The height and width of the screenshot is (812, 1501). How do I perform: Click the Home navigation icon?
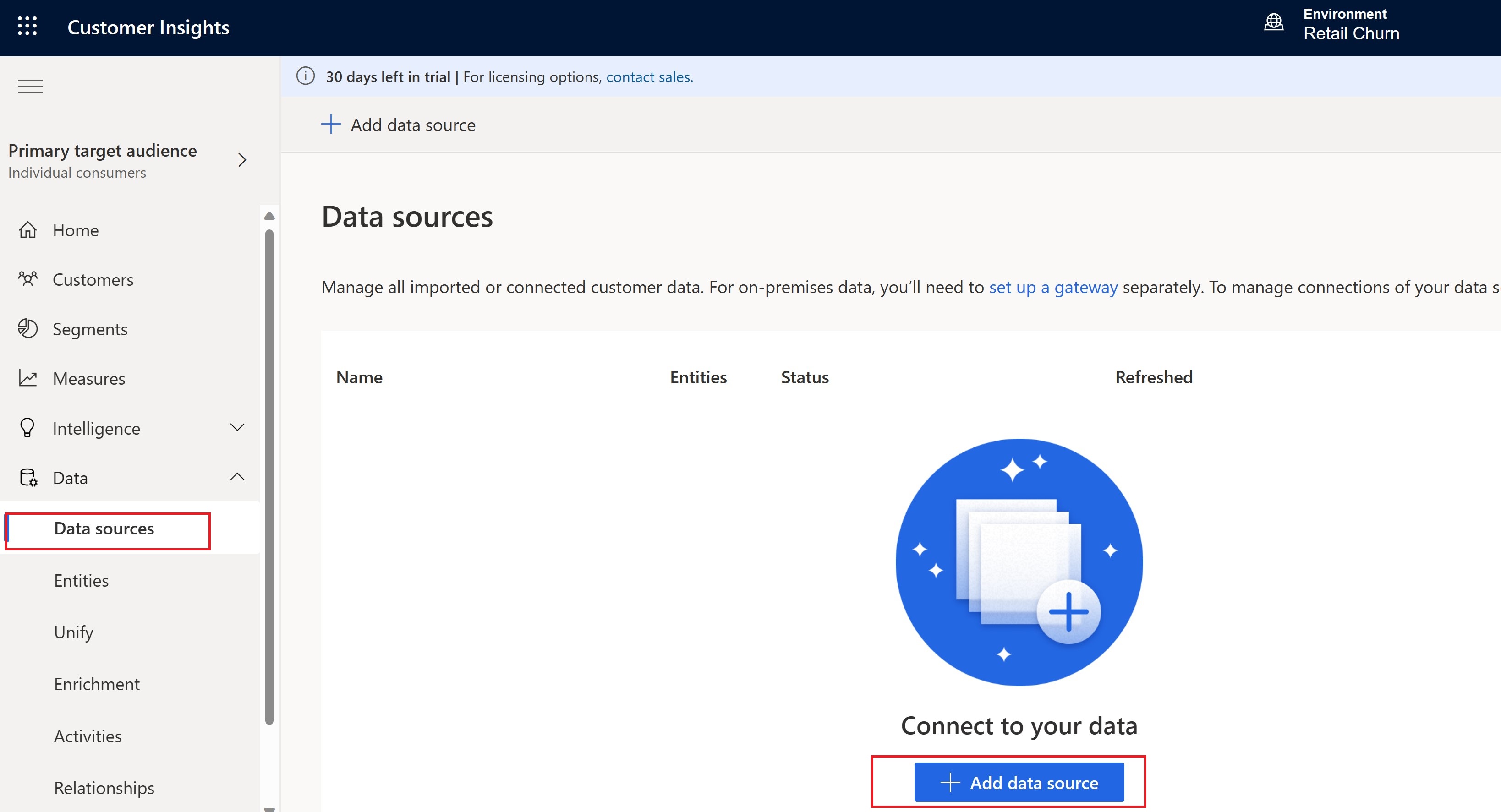coord(27,229)
